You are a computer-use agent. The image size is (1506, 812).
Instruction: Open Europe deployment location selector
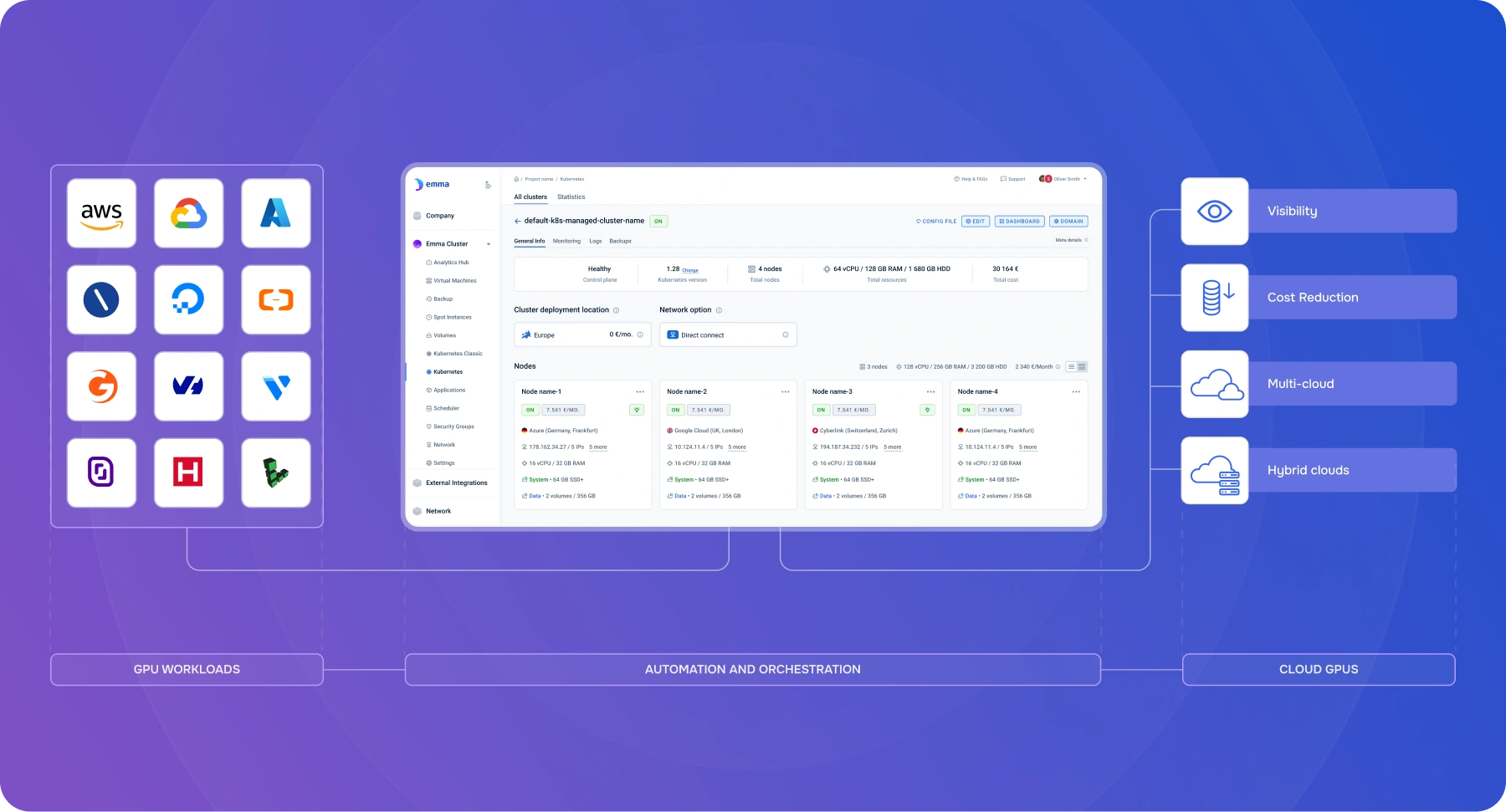582,335
